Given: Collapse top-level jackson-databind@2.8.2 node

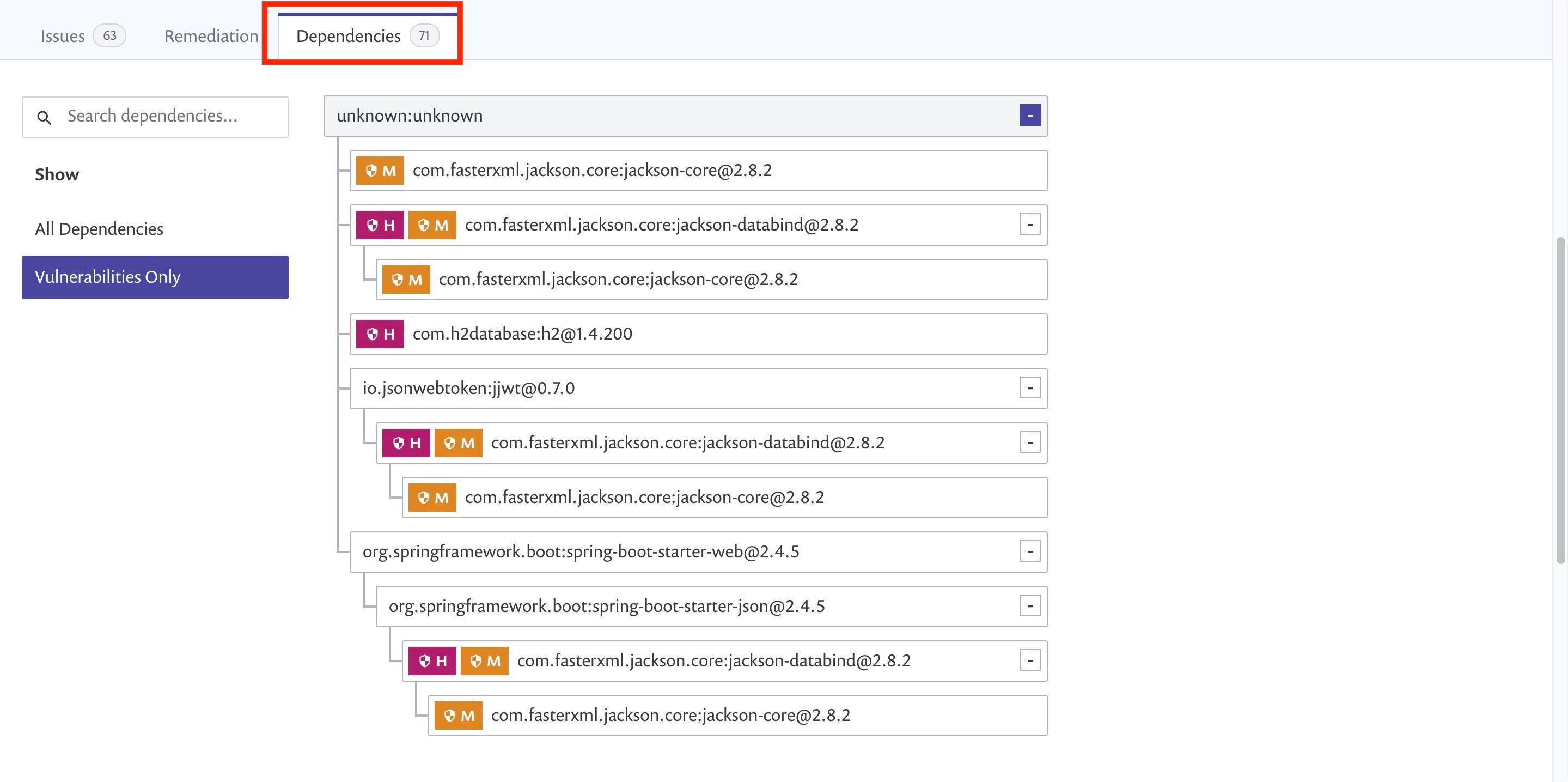Looking at the screenshot, I should (1030, 225).
